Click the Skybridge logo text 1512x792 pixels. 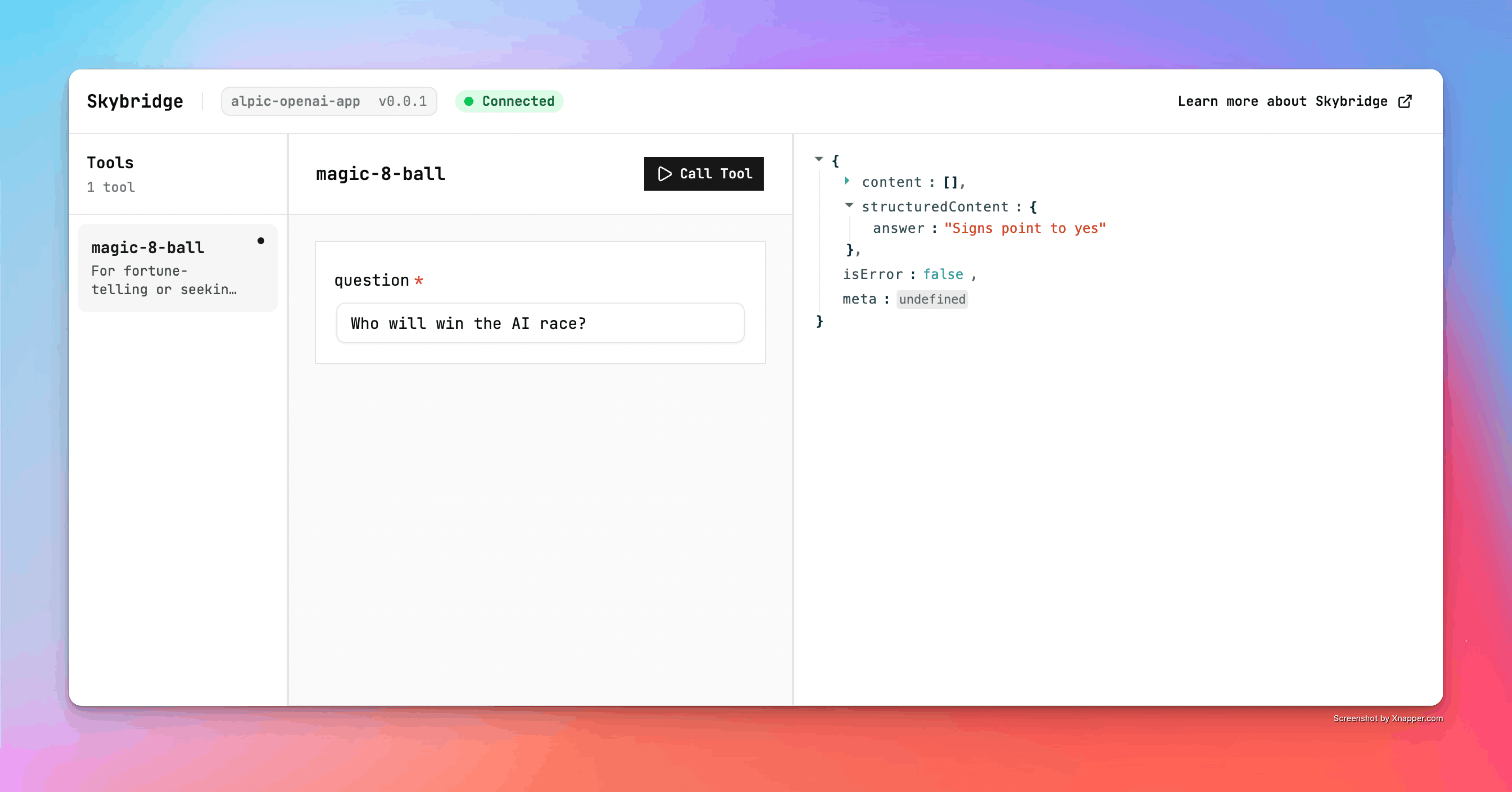tap(135, 101)
